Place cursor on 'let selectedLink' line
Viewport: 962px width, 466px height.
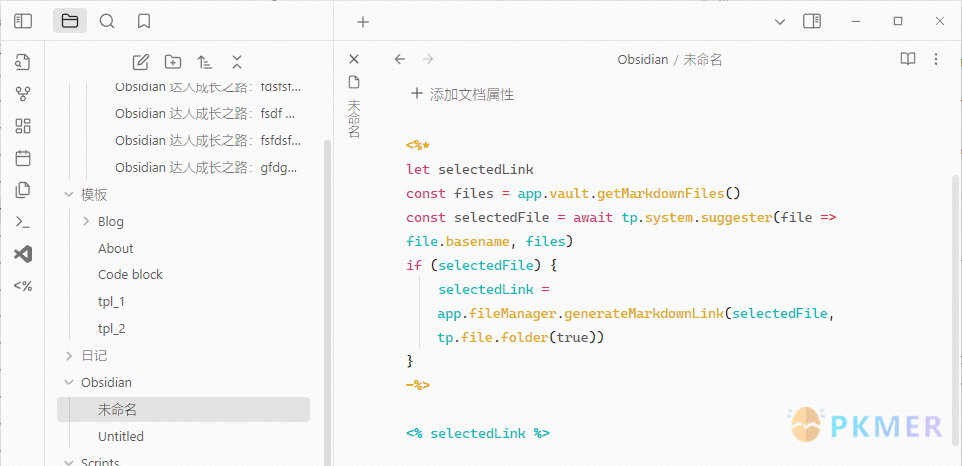(470, 169)
